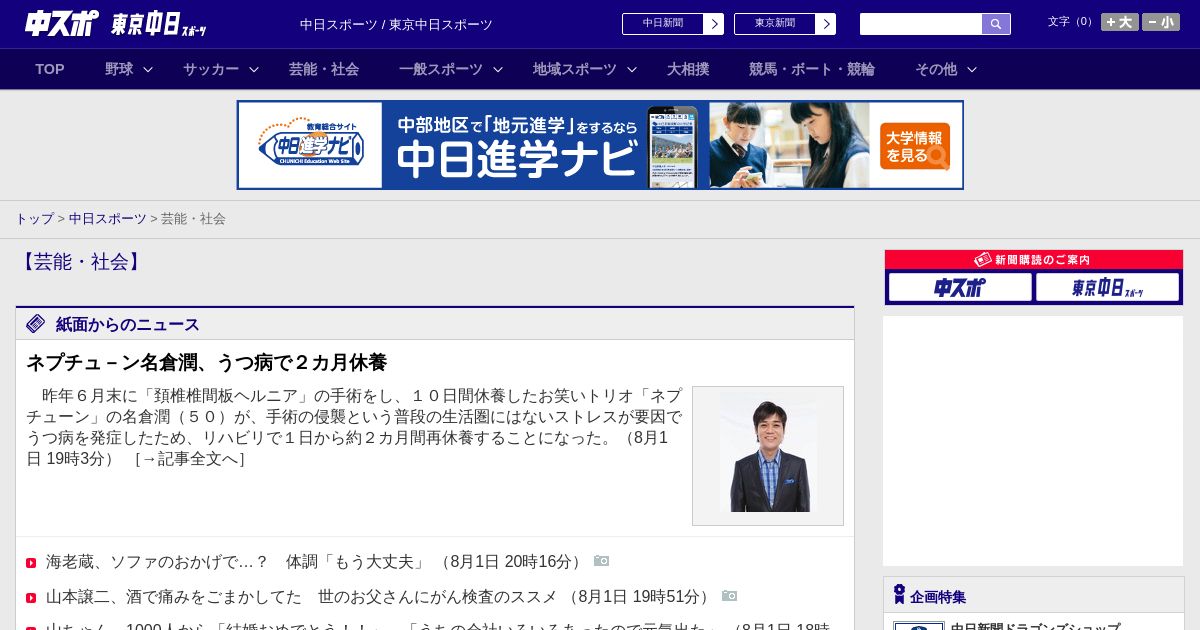Focus the site search input field
Viewport: 1200px width, 630px height.
(921, 24)
